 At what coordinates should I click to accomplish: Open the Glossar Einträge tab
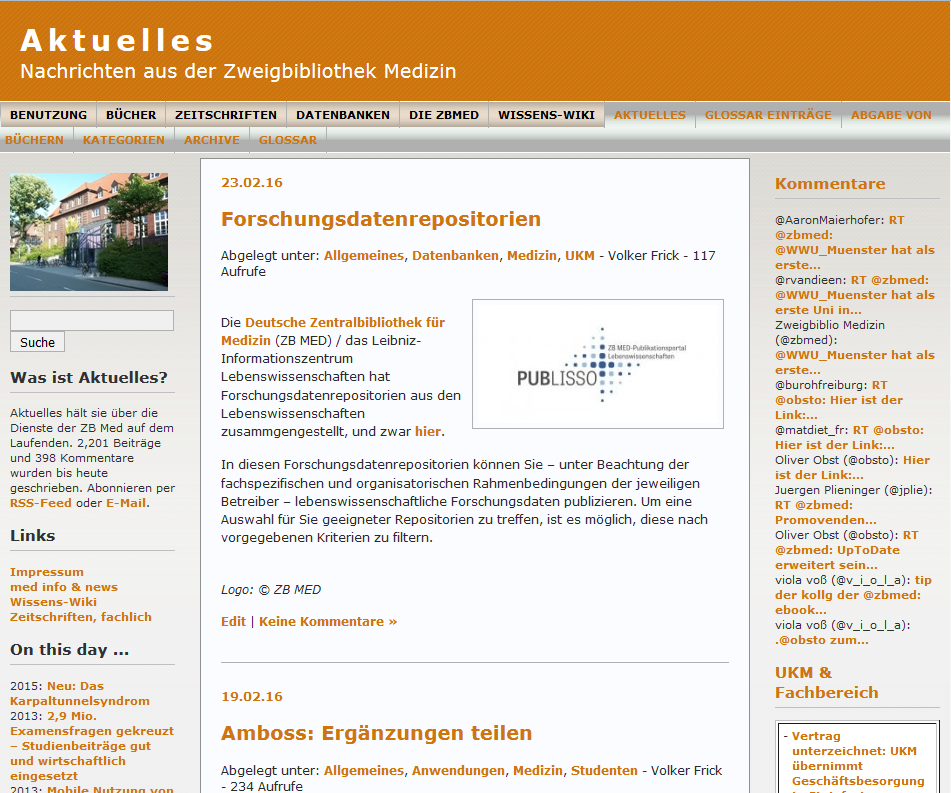[x=767, y=115]
